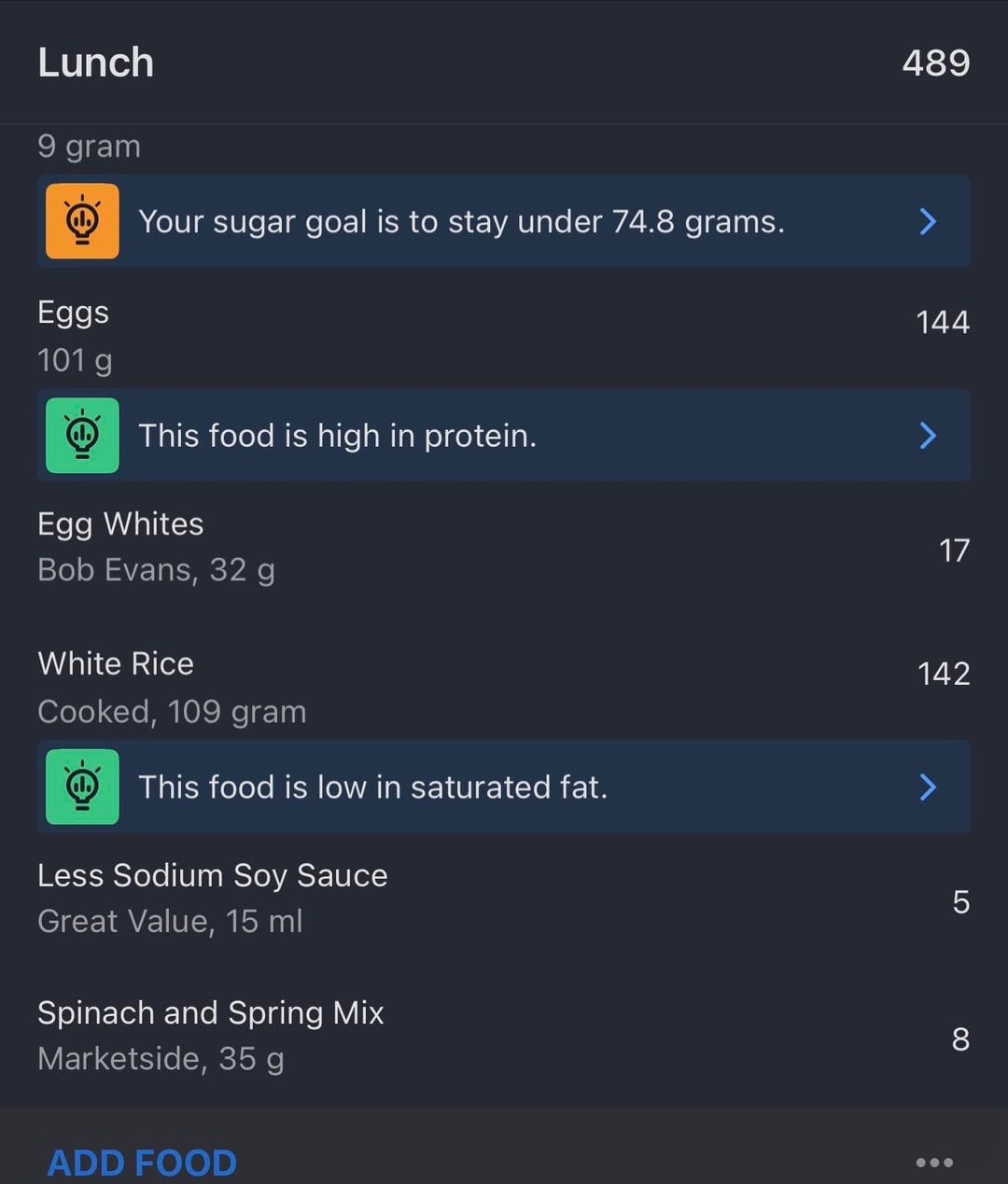
Task: Tap the 142 calorie value for White Rice
Action: 943,674
